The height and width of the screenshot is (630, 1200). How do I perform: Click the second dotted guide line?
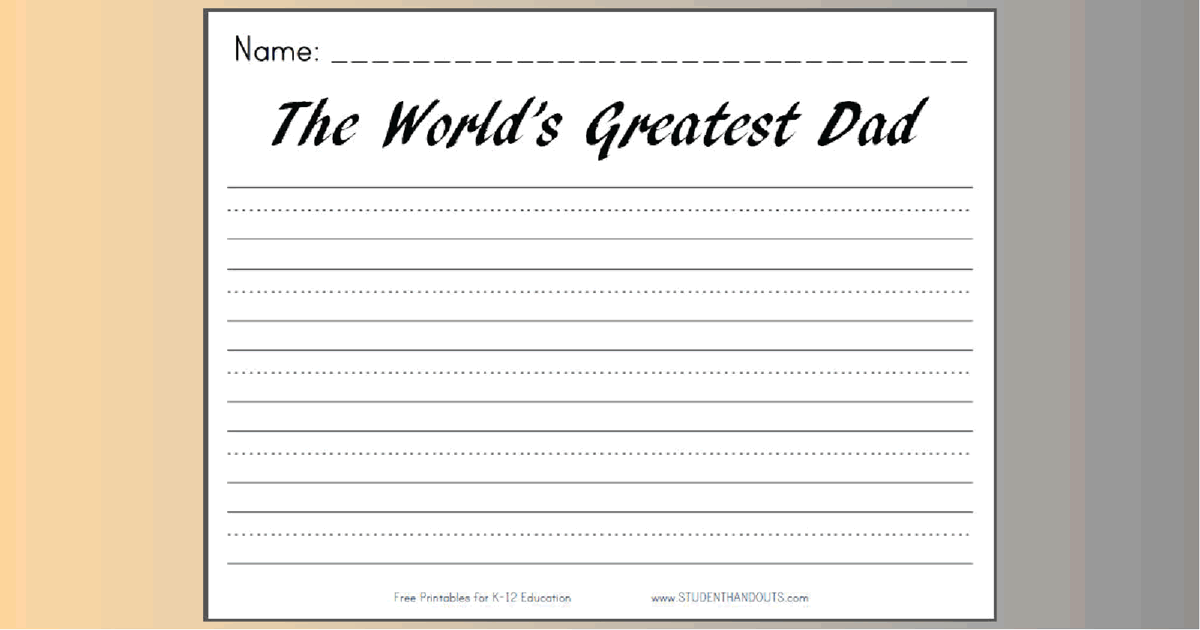click(x=600, y=290)
